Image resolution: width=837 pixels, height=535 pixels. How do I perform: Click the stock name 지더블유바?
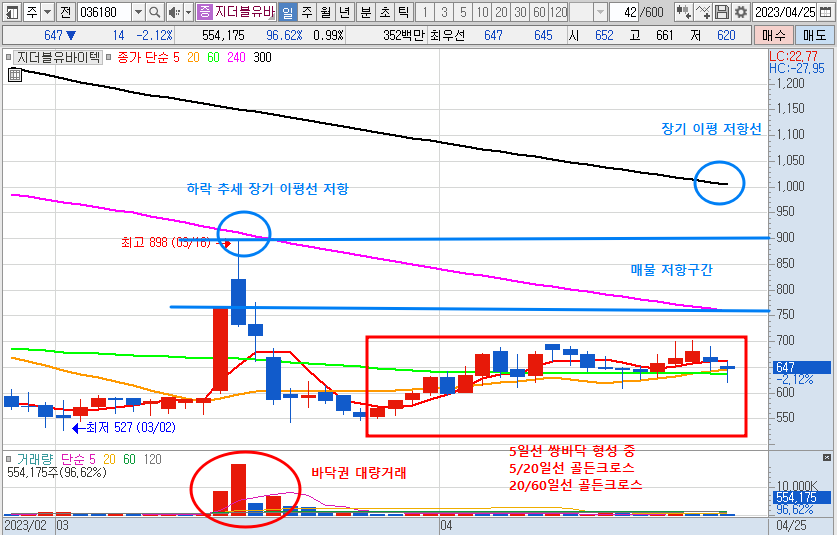click(244, 12)
